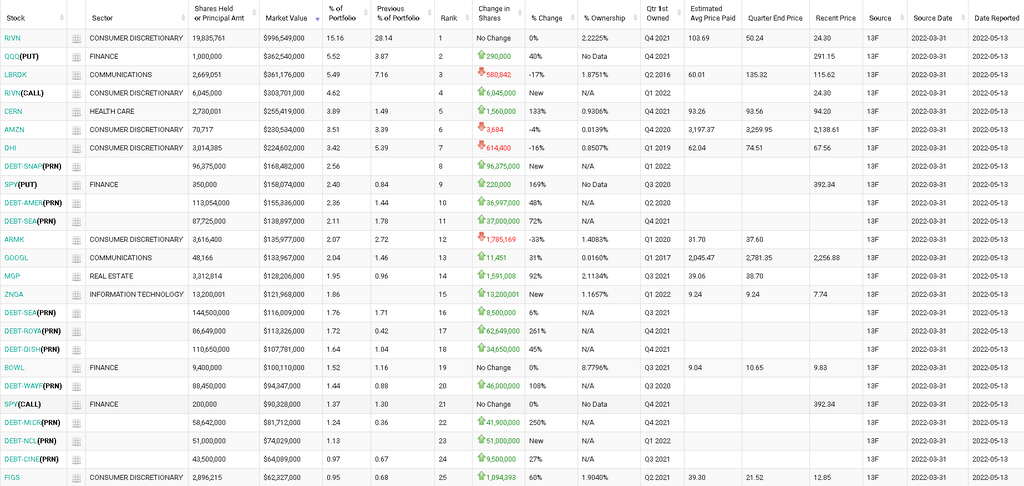Select the 8.7796% ownership cell
1024x486 pixels.
click(608, 368)
